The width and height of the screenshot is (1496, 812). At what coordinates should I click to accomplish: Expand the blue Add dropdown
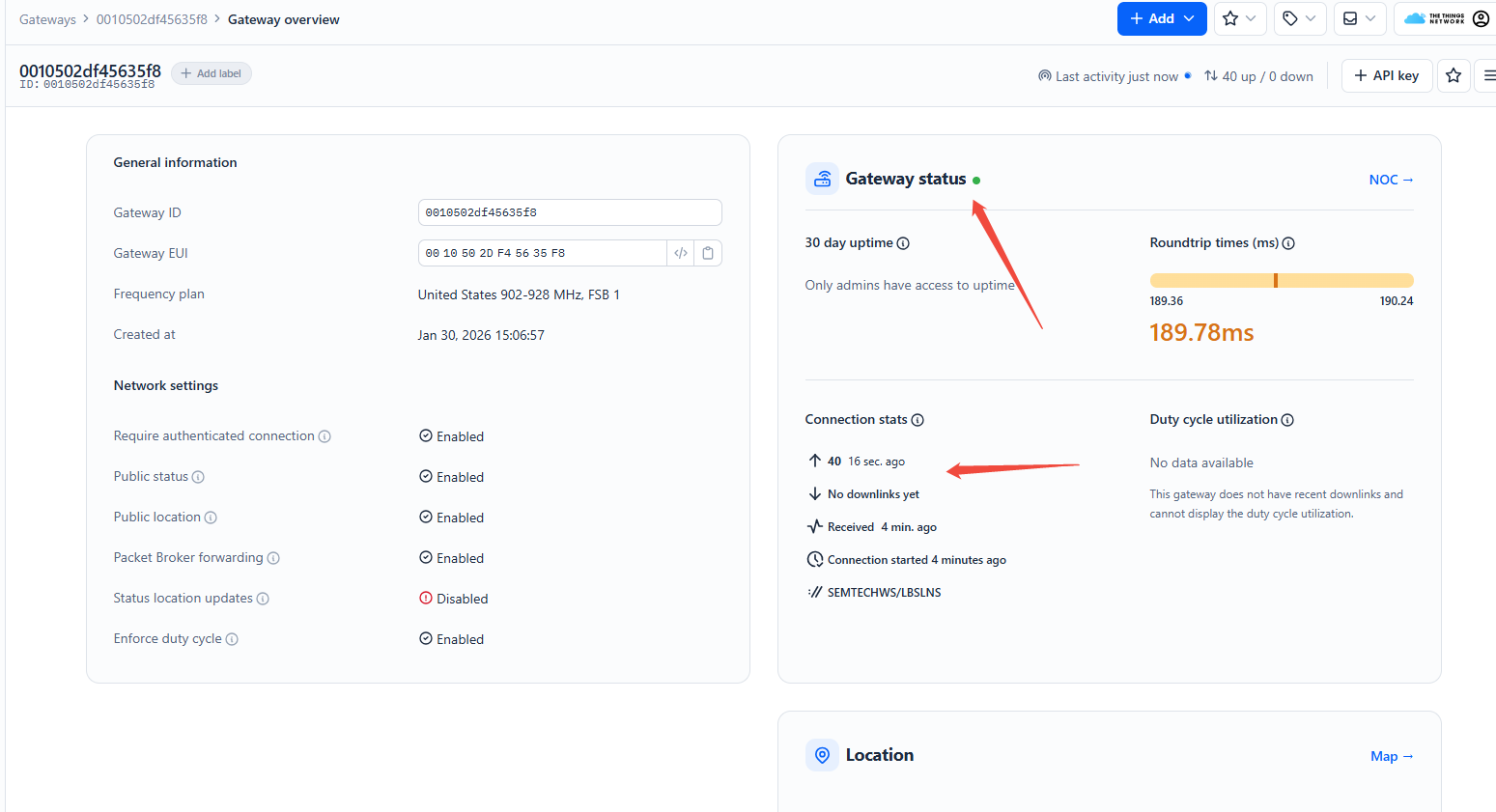click(x=1162, y=18)
